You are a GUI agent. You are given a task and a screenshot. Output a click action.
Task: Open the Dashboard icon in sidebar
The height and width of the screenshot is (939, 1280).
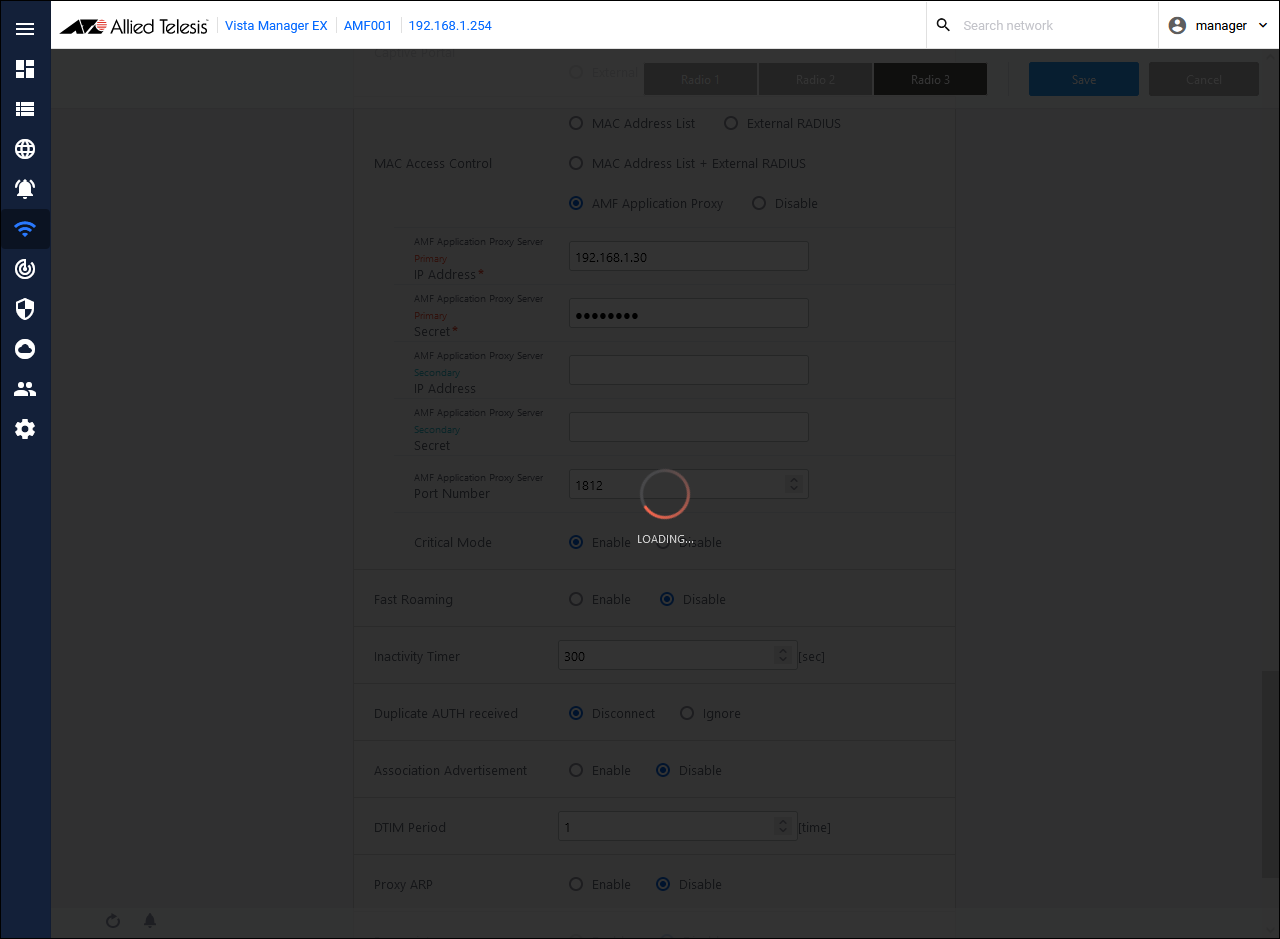point(25,69)
